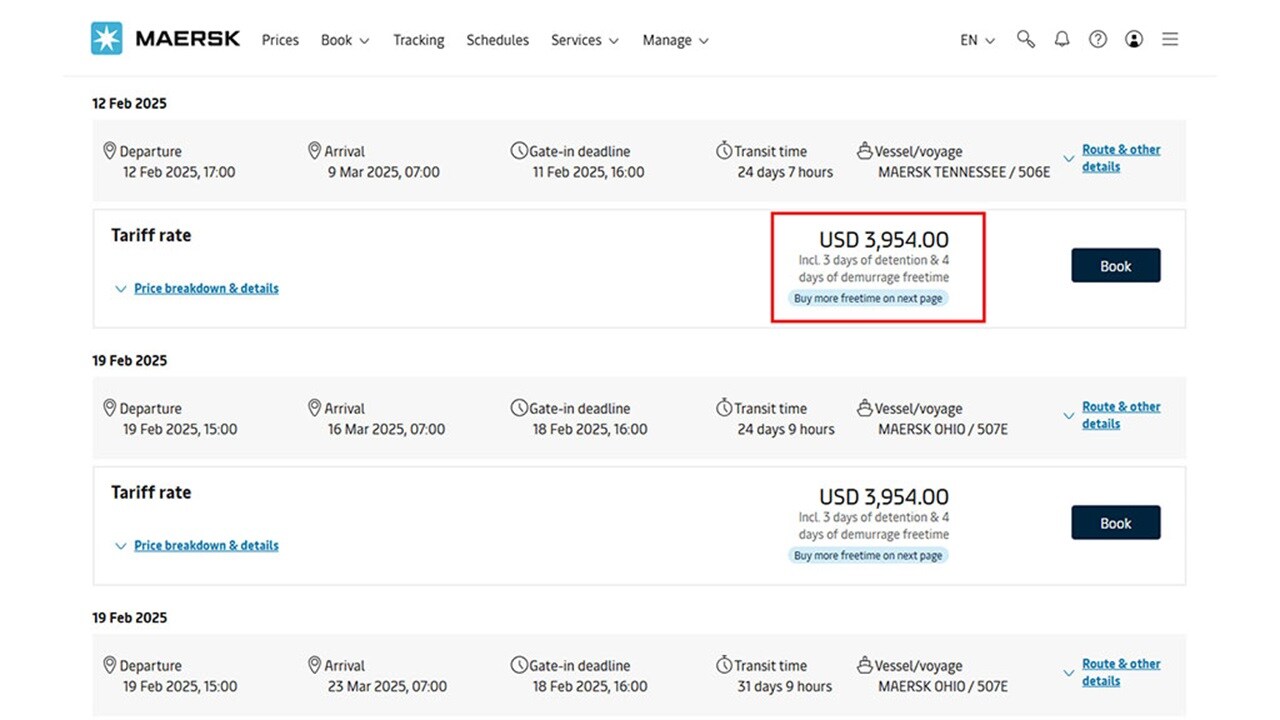The height and width of the screenshot is (720, 1280).
Task: Click the arrival pin icon for 16 Mar 2025
Action: pos(315,408)
